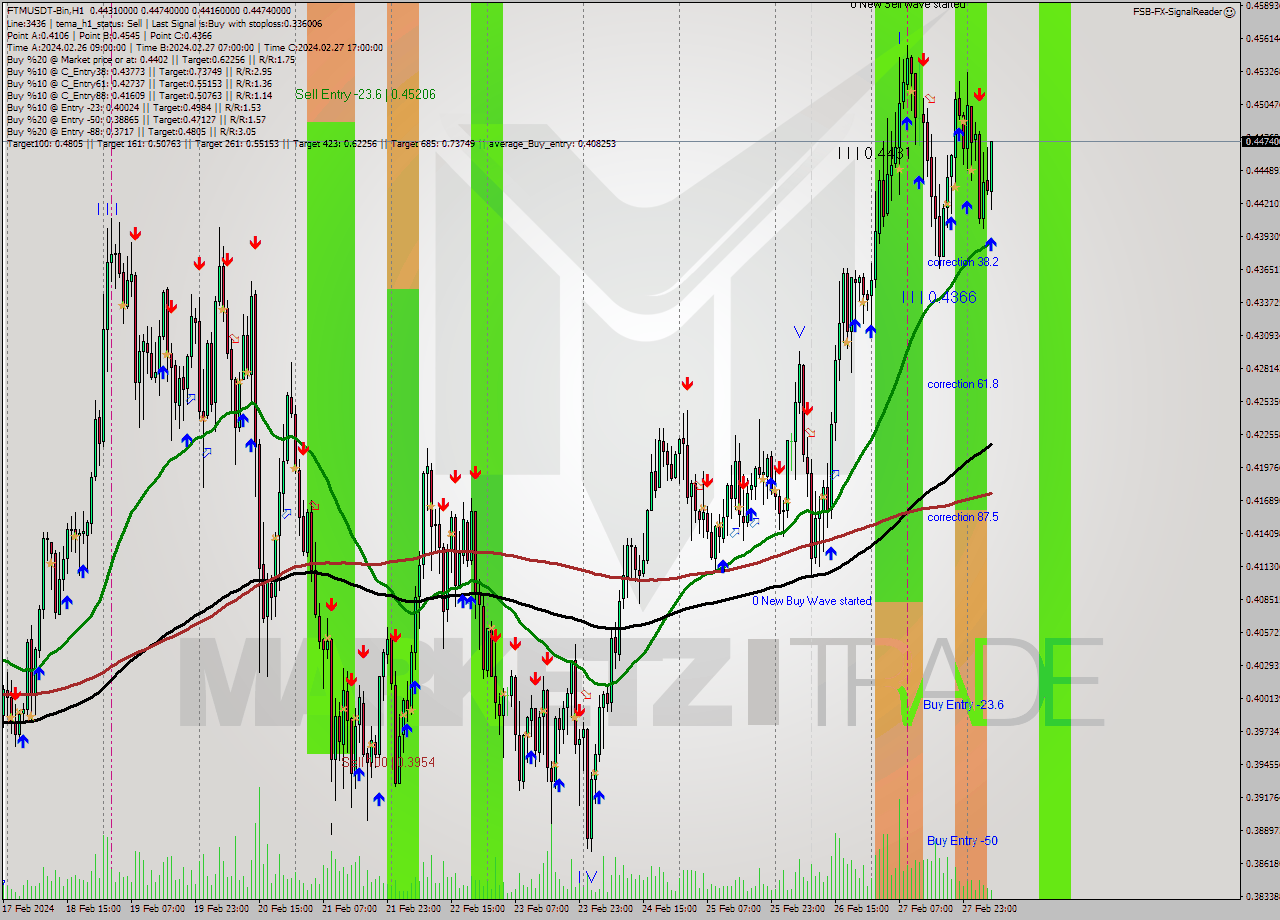Click the '22 Feb 15:00' time axis label
Screen dimensions: 1280x920
click(x=479, y=909)
